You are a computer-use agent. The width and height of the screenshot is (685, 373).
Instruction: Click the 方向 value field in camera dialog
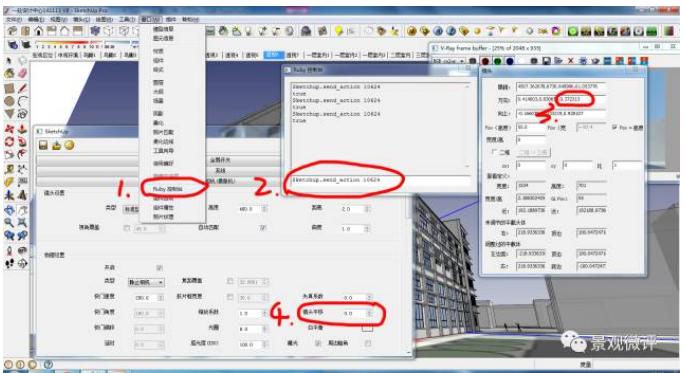pyautogui.click(x=560, y=99)
